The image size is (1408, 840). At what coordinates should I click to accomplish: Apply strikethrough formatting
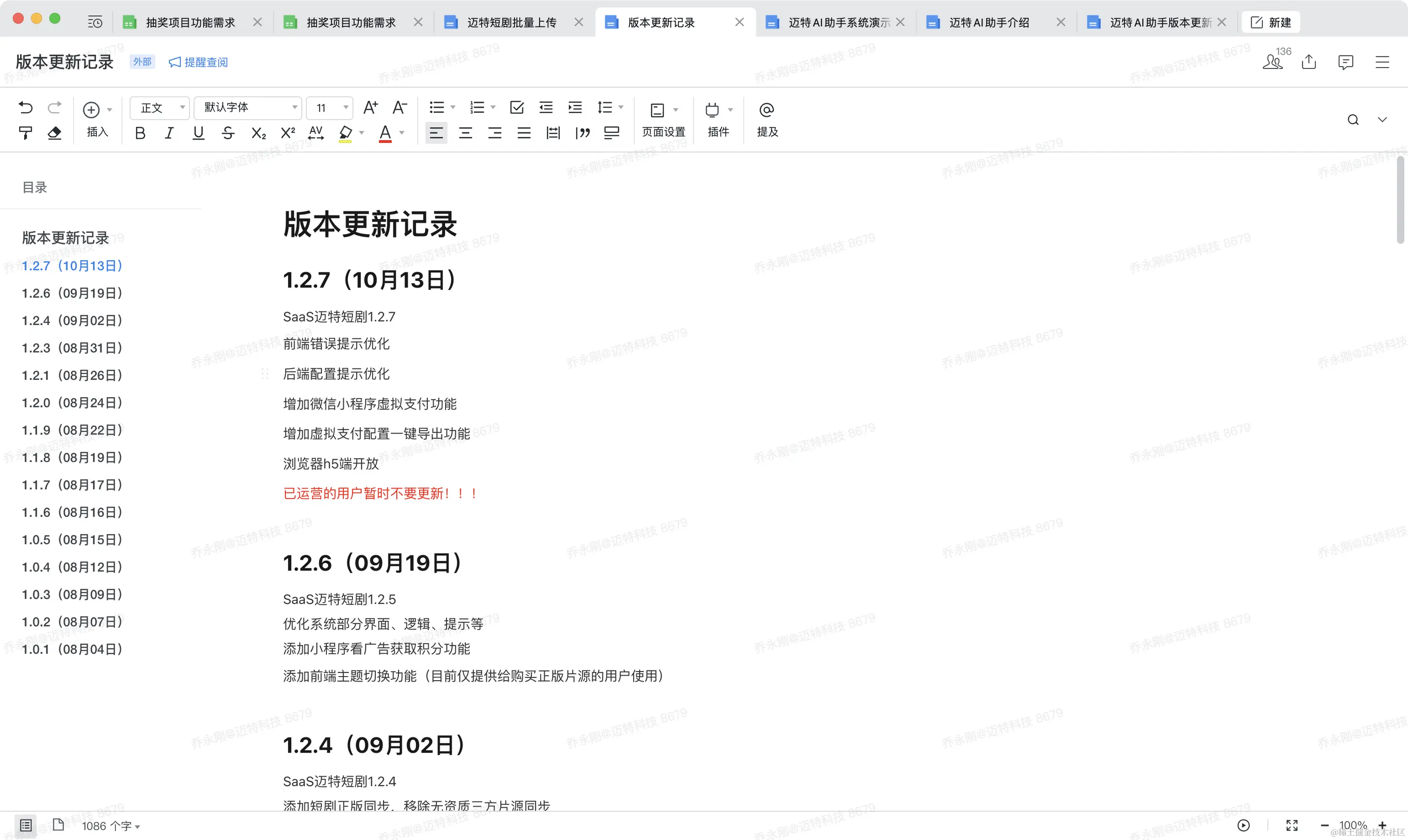(x=228, y=133)
